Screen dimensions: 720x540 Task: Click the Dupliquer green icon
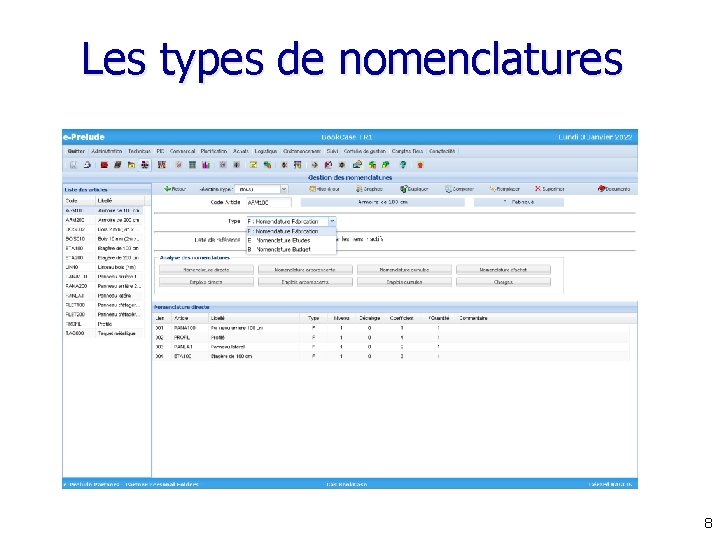point(403,189)
